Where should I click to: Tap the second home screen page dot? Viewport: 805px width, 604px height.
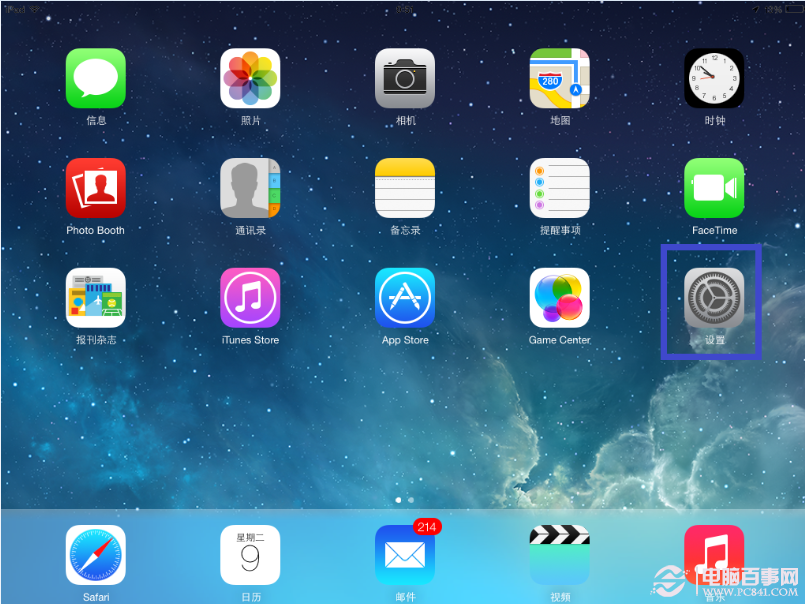[x=411, y=500]
